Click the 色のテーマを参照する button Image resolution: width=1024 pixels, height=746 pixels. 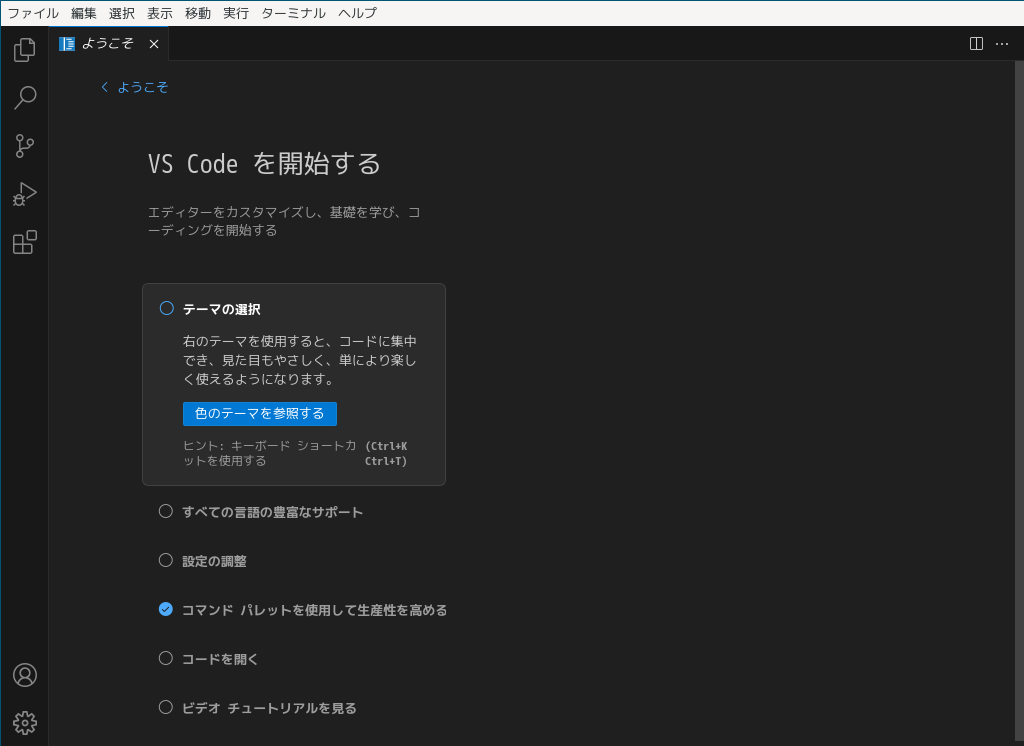[x=260, y=414]
